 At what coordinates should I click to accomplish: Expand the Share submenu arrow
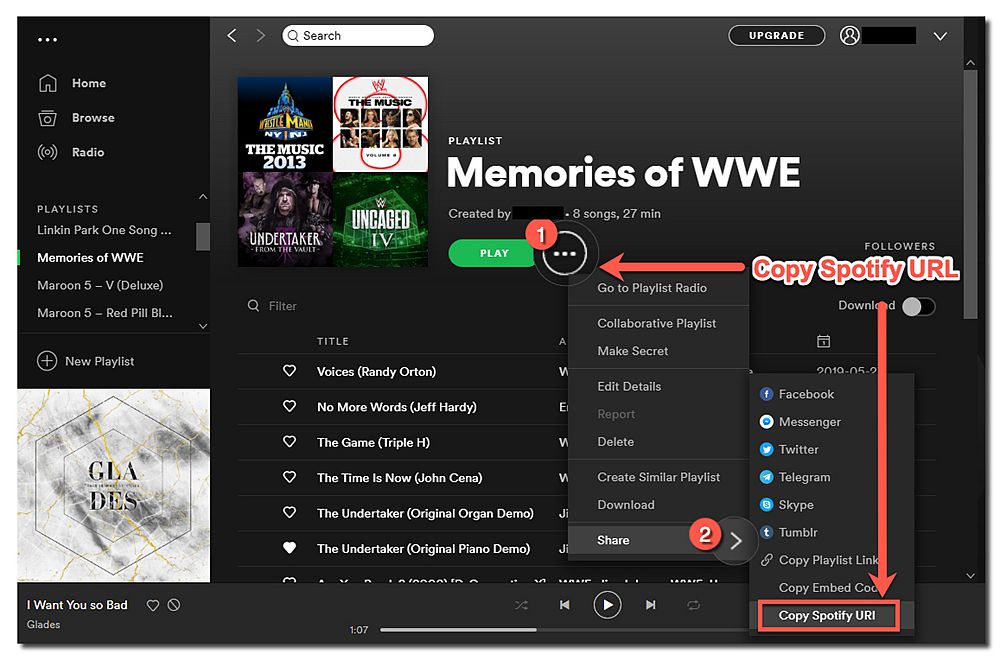click(x=736, y=540)
